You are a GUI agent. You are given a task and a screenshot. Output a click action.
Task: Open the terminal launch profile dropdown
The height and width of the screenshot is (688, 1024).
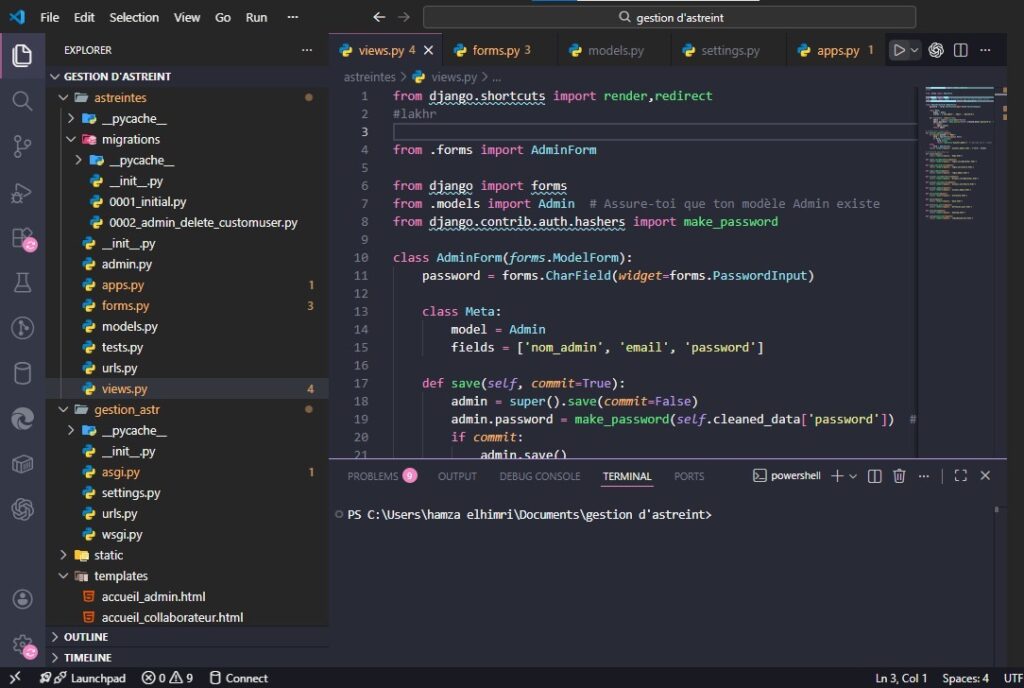(x=852, y=476)
